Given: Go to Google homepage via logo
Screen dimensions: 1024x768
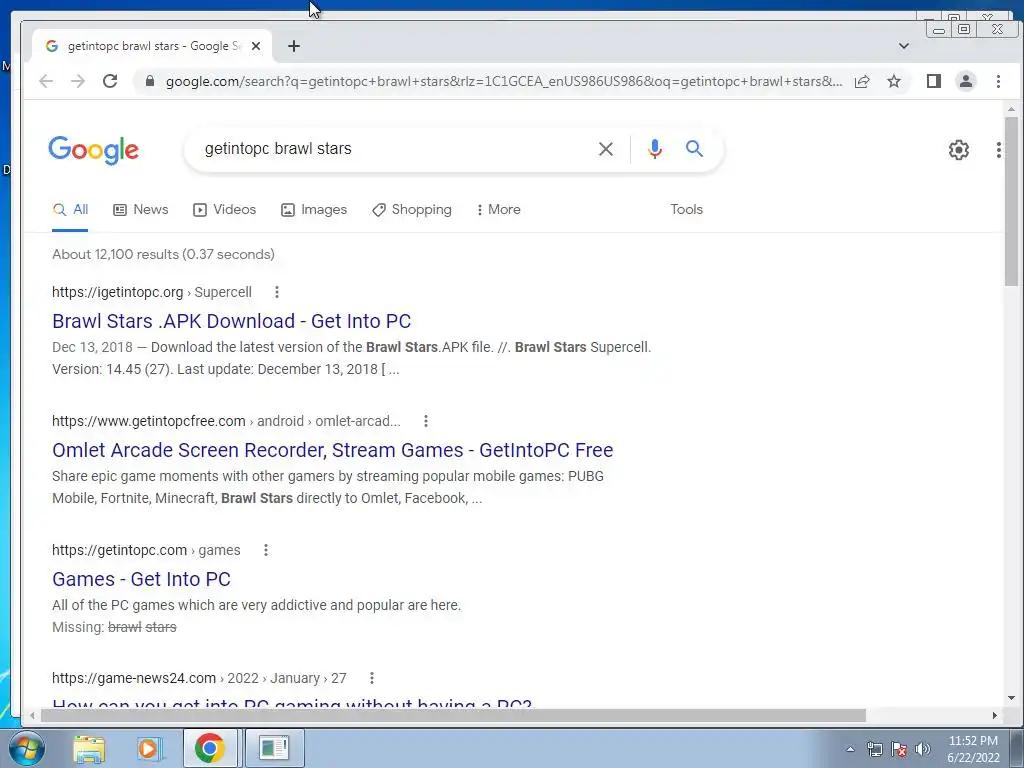Looking at the screenshot, I should 93,150.
